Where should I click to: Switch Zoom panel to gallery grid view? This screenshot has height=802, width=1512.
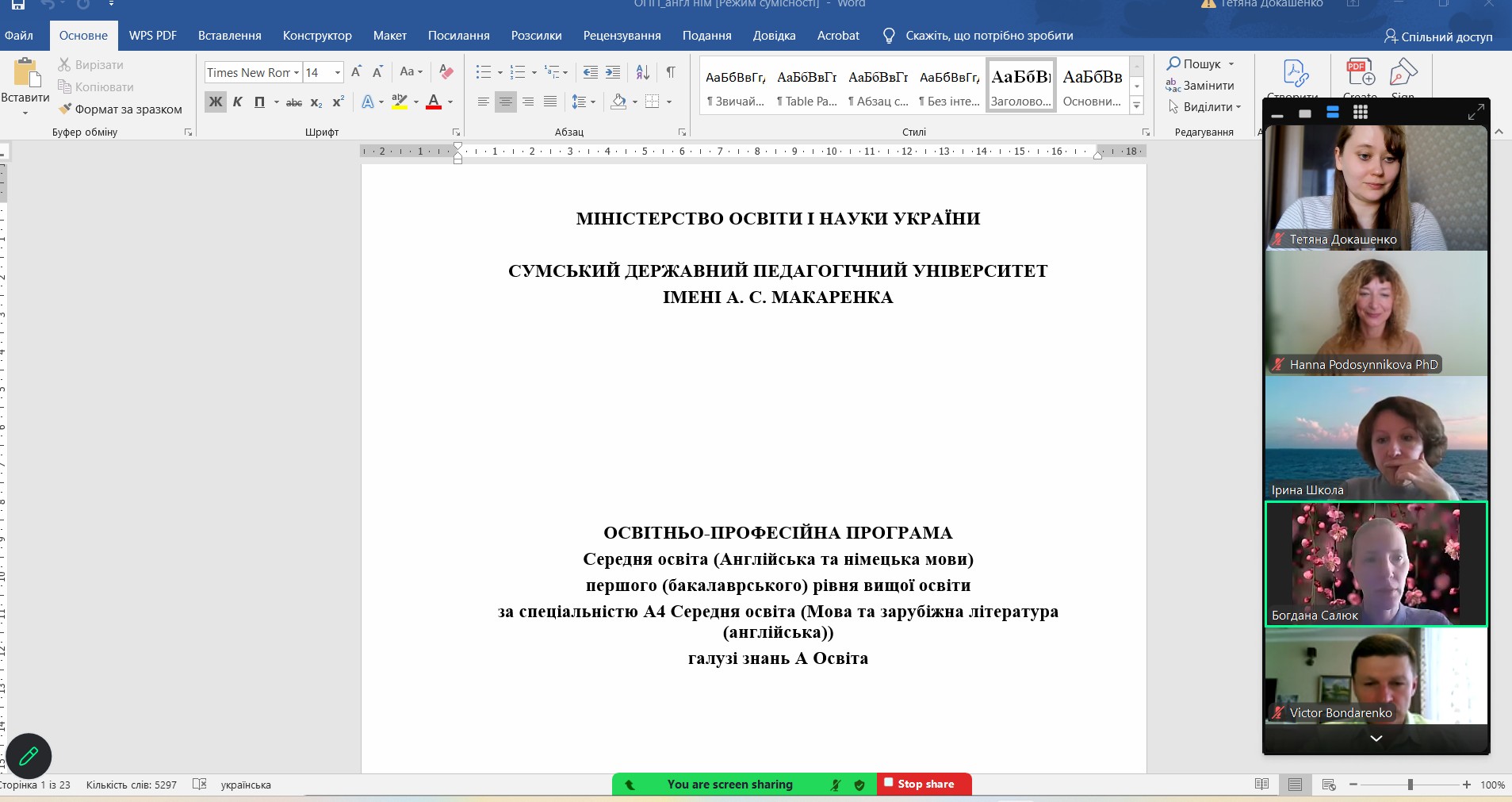pos(1361,113)
